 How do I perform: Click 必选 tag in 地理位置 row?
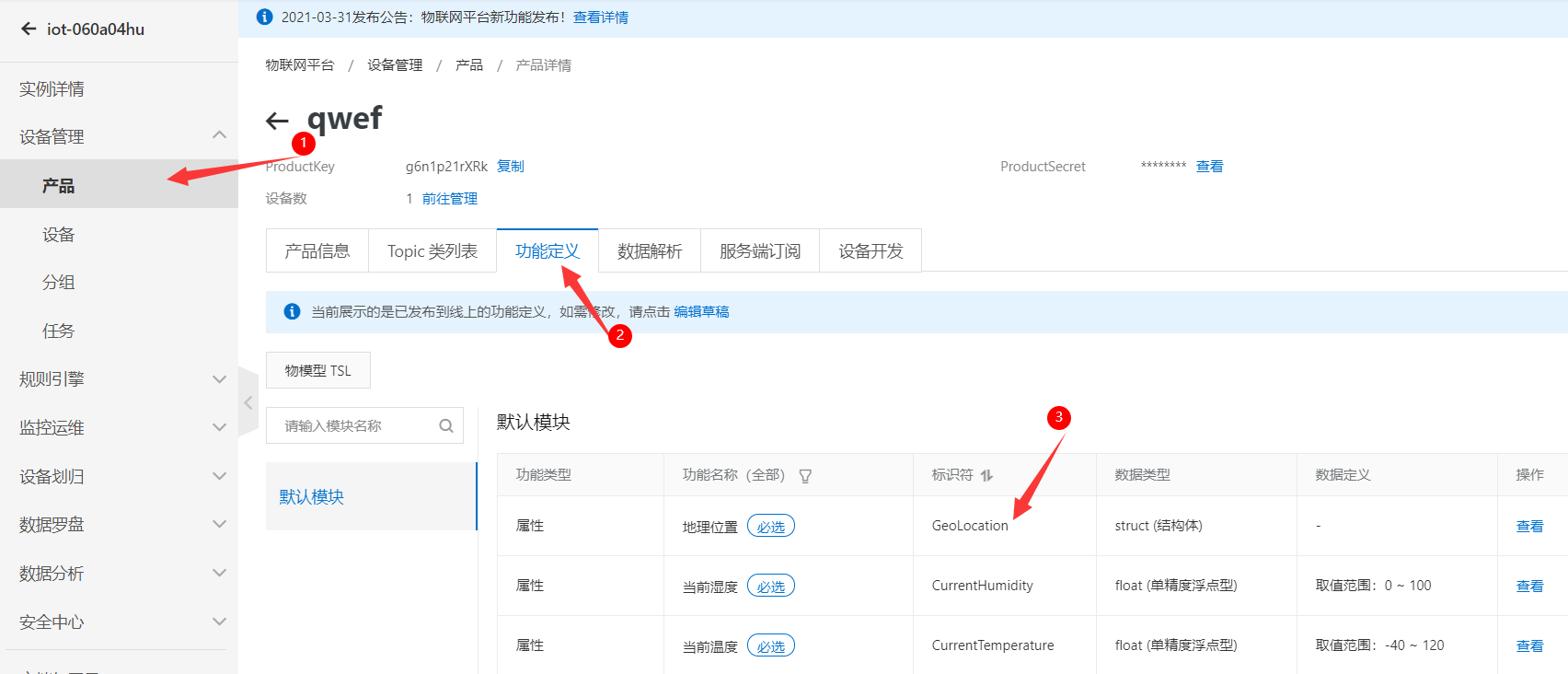771,526
